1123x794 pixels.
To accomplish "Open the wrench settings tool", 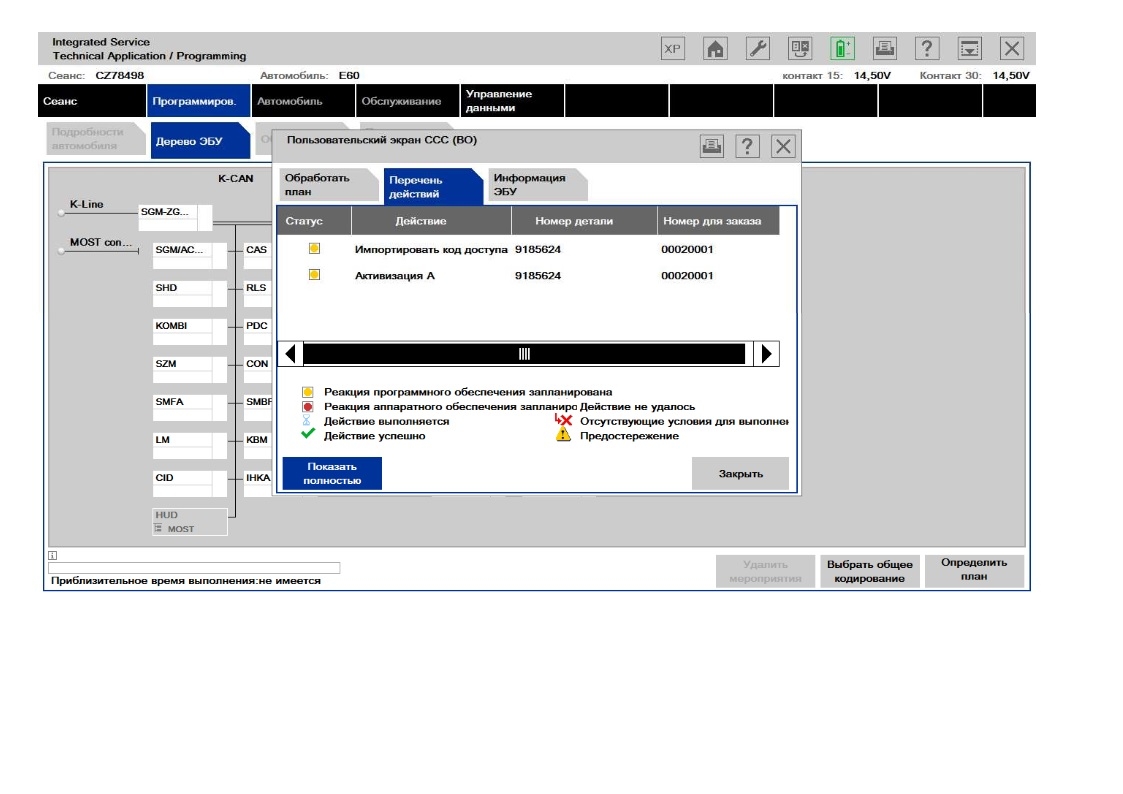I will point(758,49).
